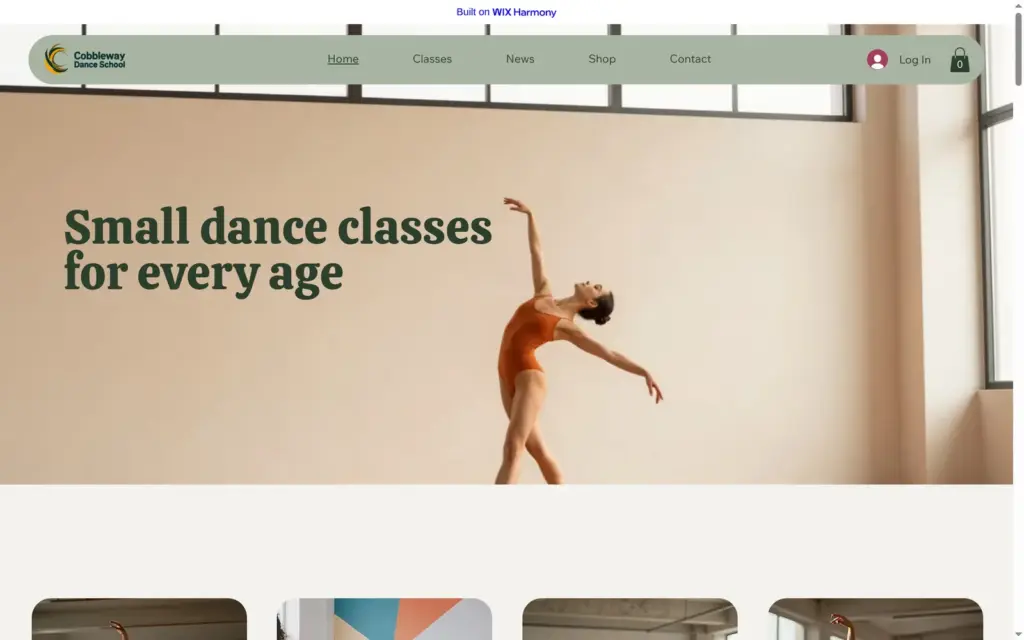Click the vertical scrollbar thumb
The height and width of the screenshot is (640, 1024).
[x=1018, y=48]
